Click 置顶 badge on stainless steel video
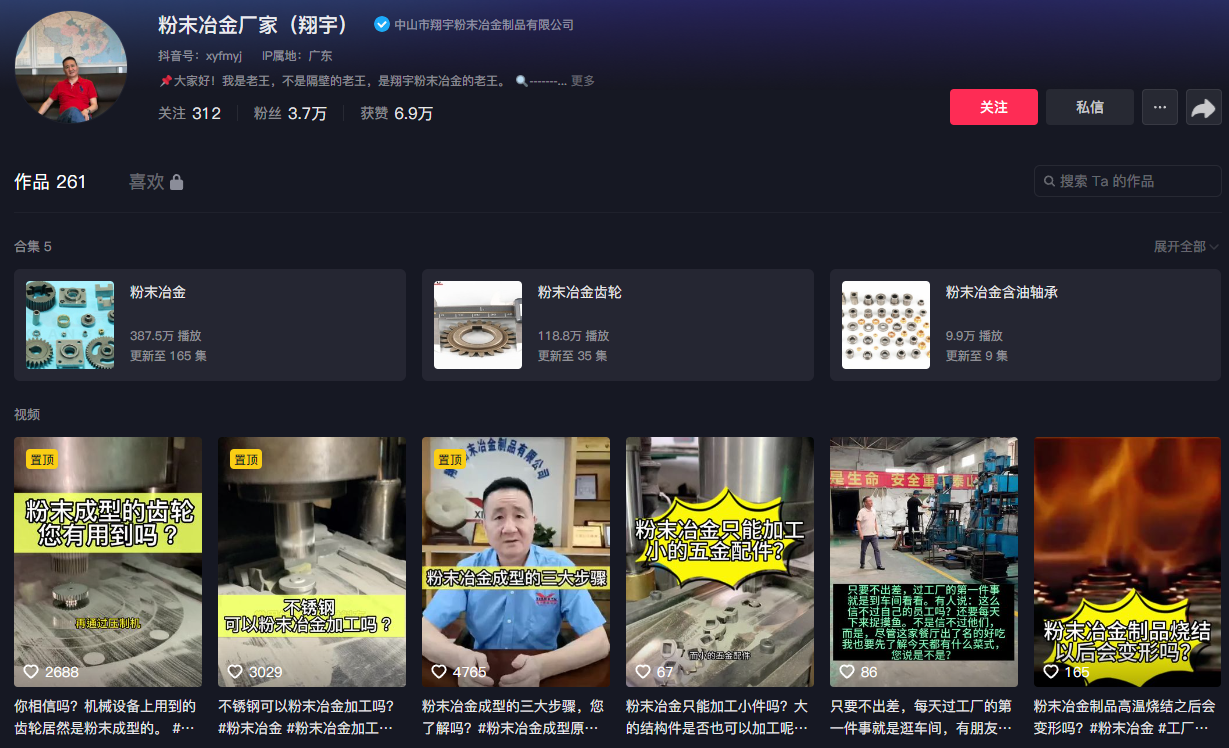1229x748 pixels. 246,460
